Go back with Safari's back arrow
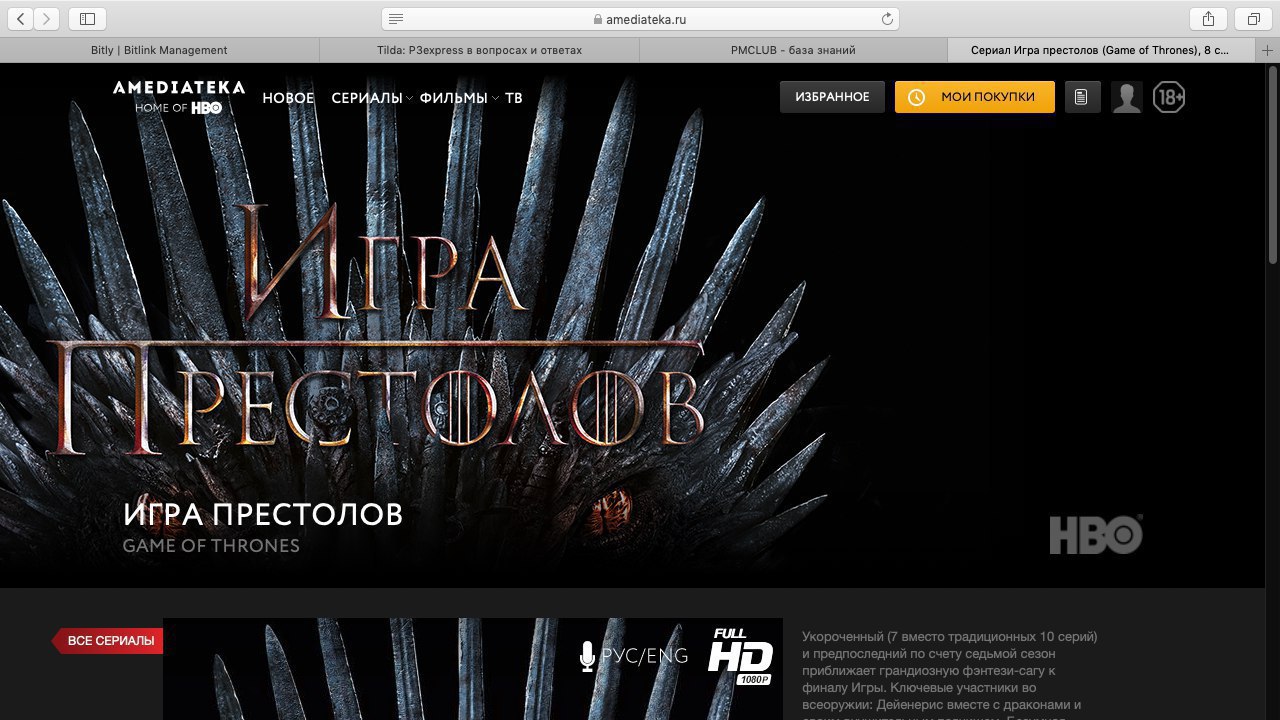1280x720 pixels. (x=20, y=19)
